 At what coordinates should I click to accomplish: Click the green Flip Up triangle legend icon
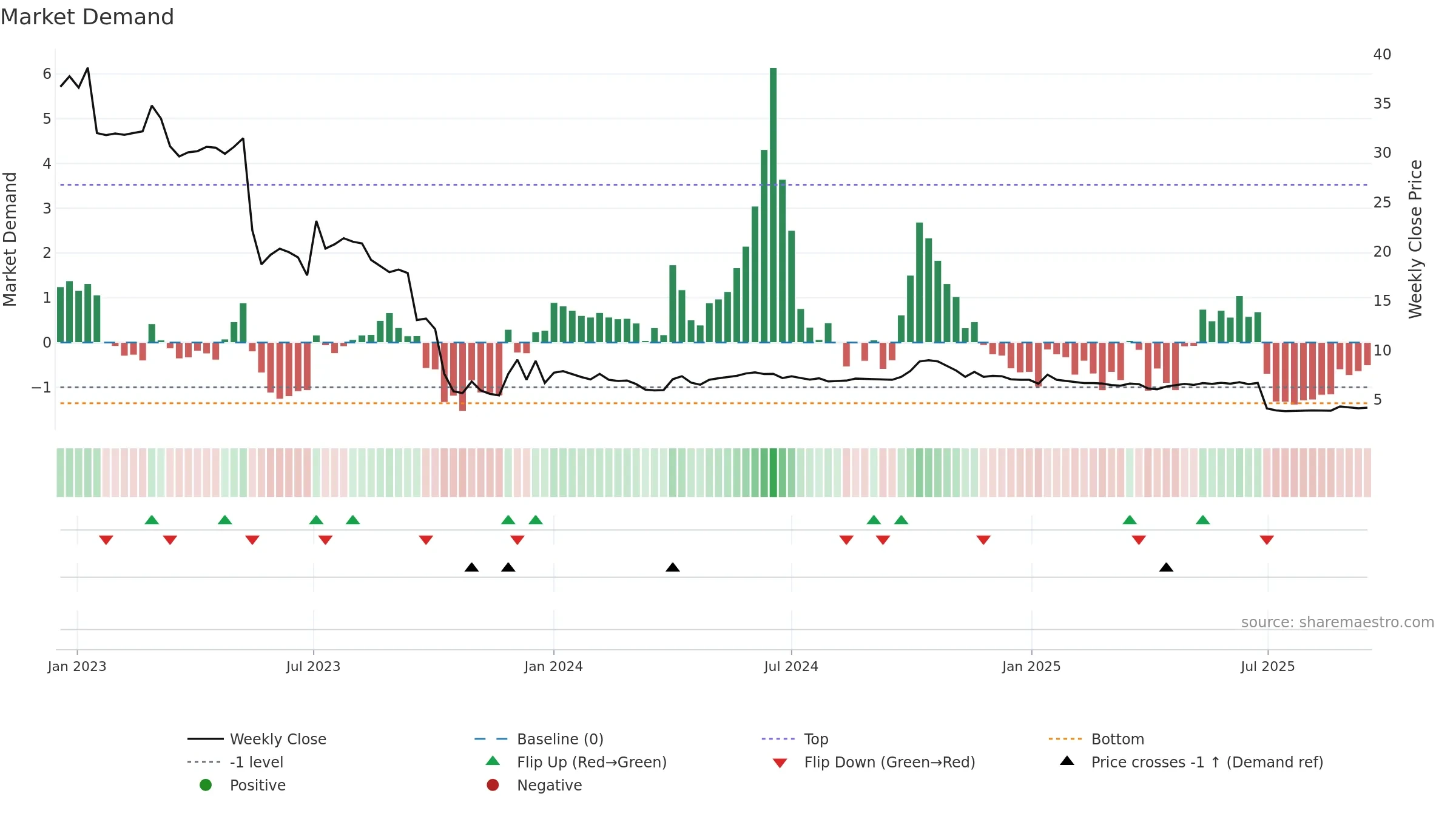[493, 761]
